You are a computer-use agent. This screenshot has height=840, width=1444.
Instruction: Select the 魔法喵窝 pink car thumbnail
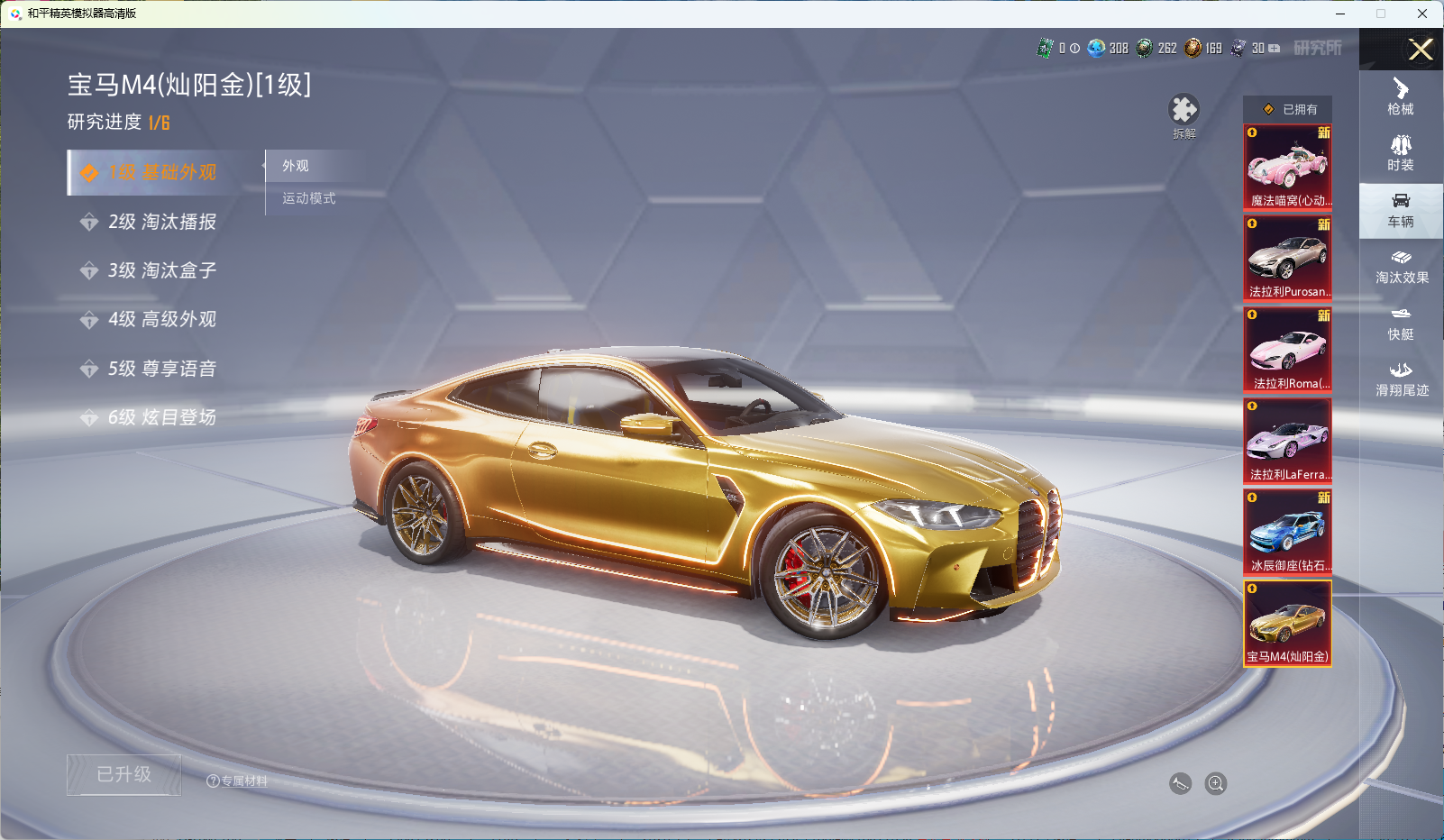pos(1287,168)
